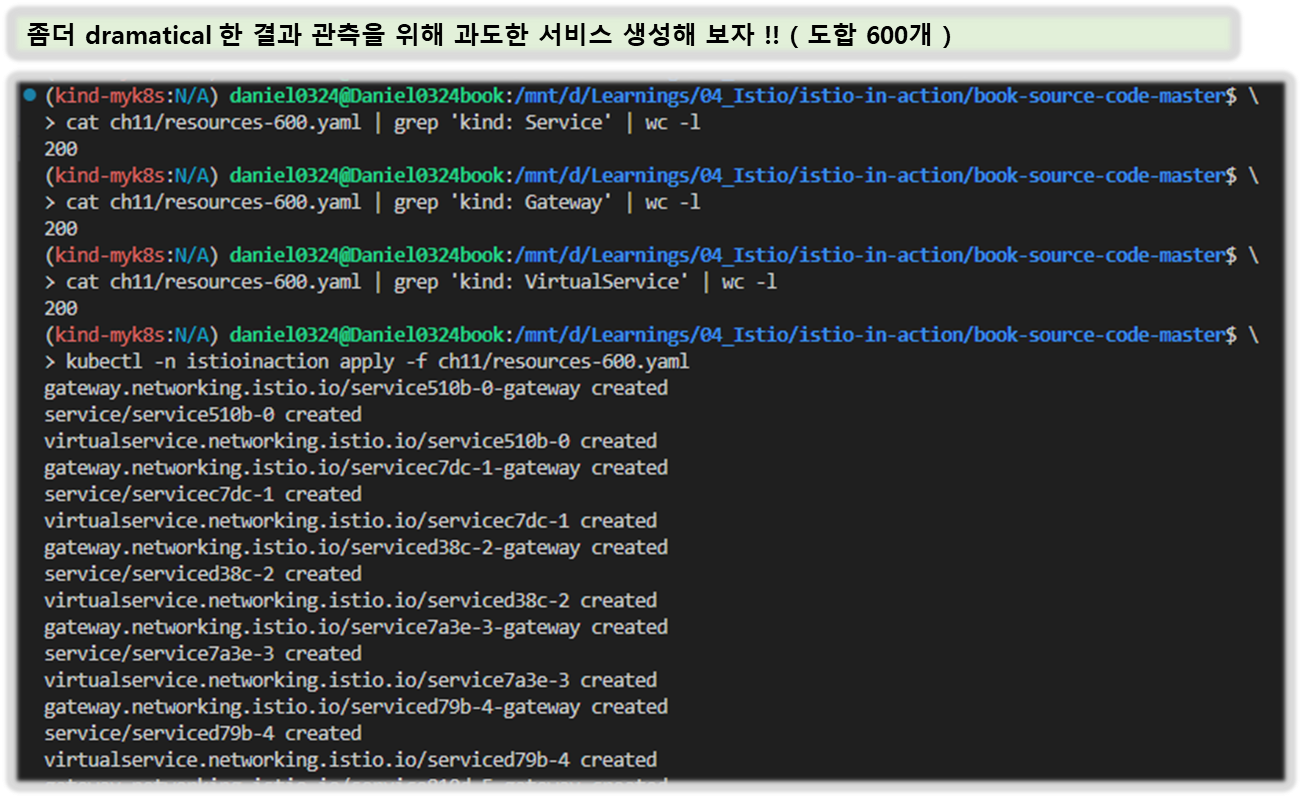Click line 'service510b-0-gateway created'
The image size is (1302, 798).
tap(356, 388)
